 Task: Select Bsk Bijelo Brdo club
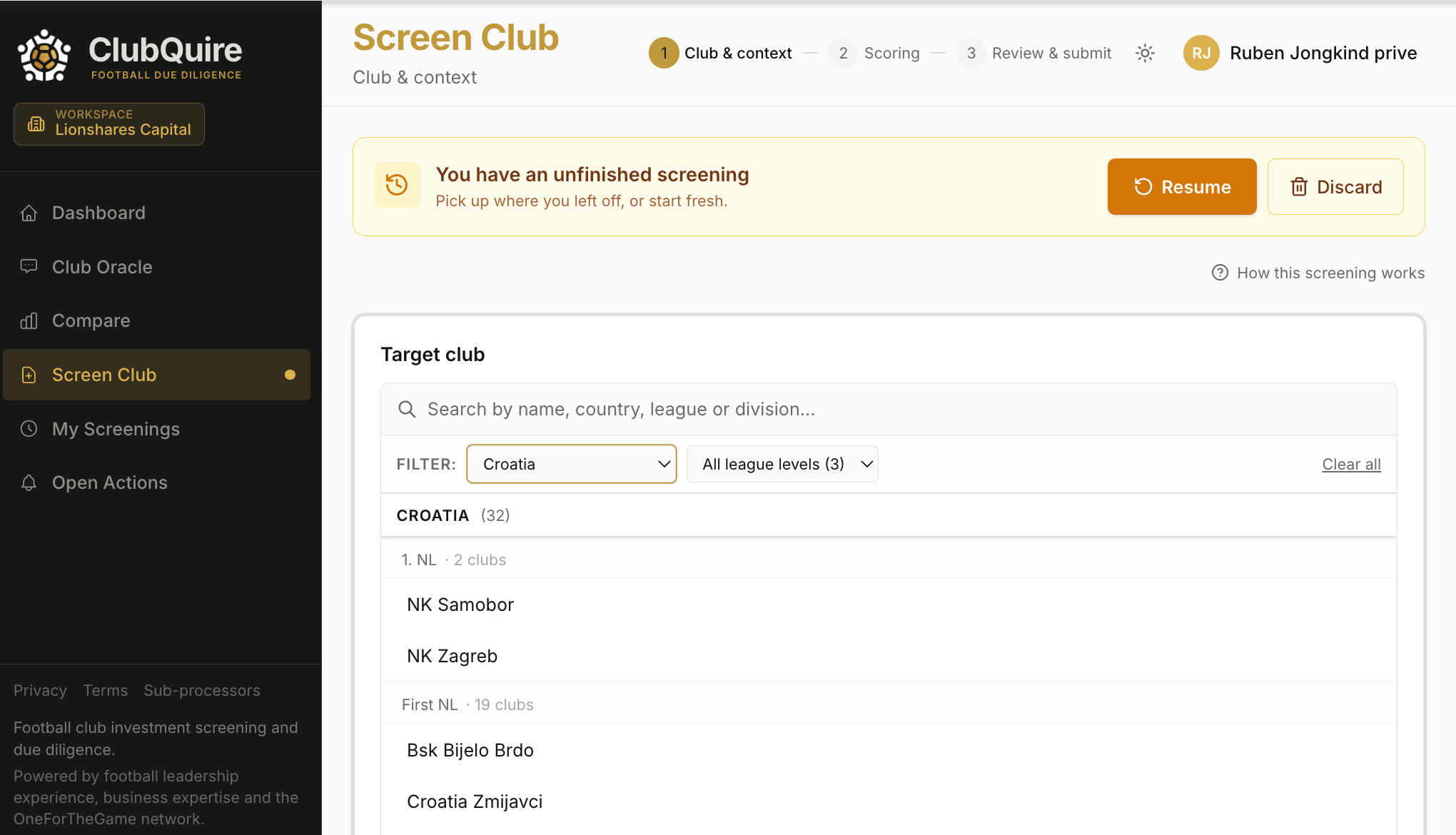pos(889,750)
